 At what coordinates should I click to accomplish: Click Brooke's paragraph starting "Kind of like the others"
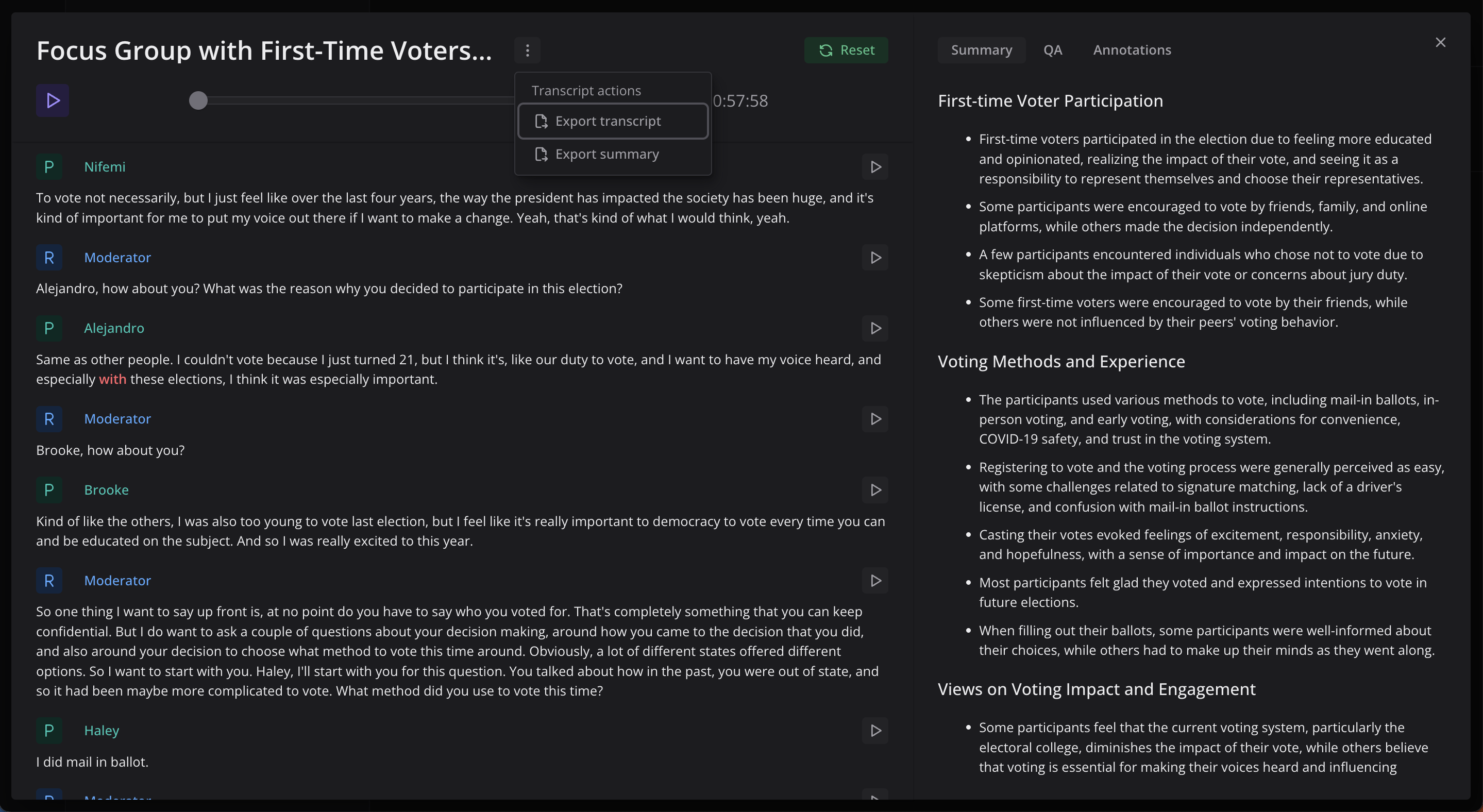click(461, 531)
